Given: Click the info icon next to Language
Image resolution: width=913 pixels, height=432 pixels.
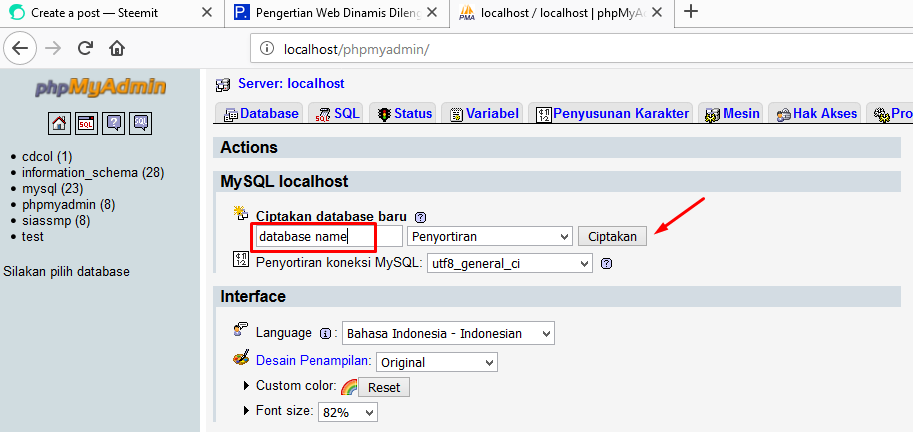Looking at the screenshot, I should (326, 334).
